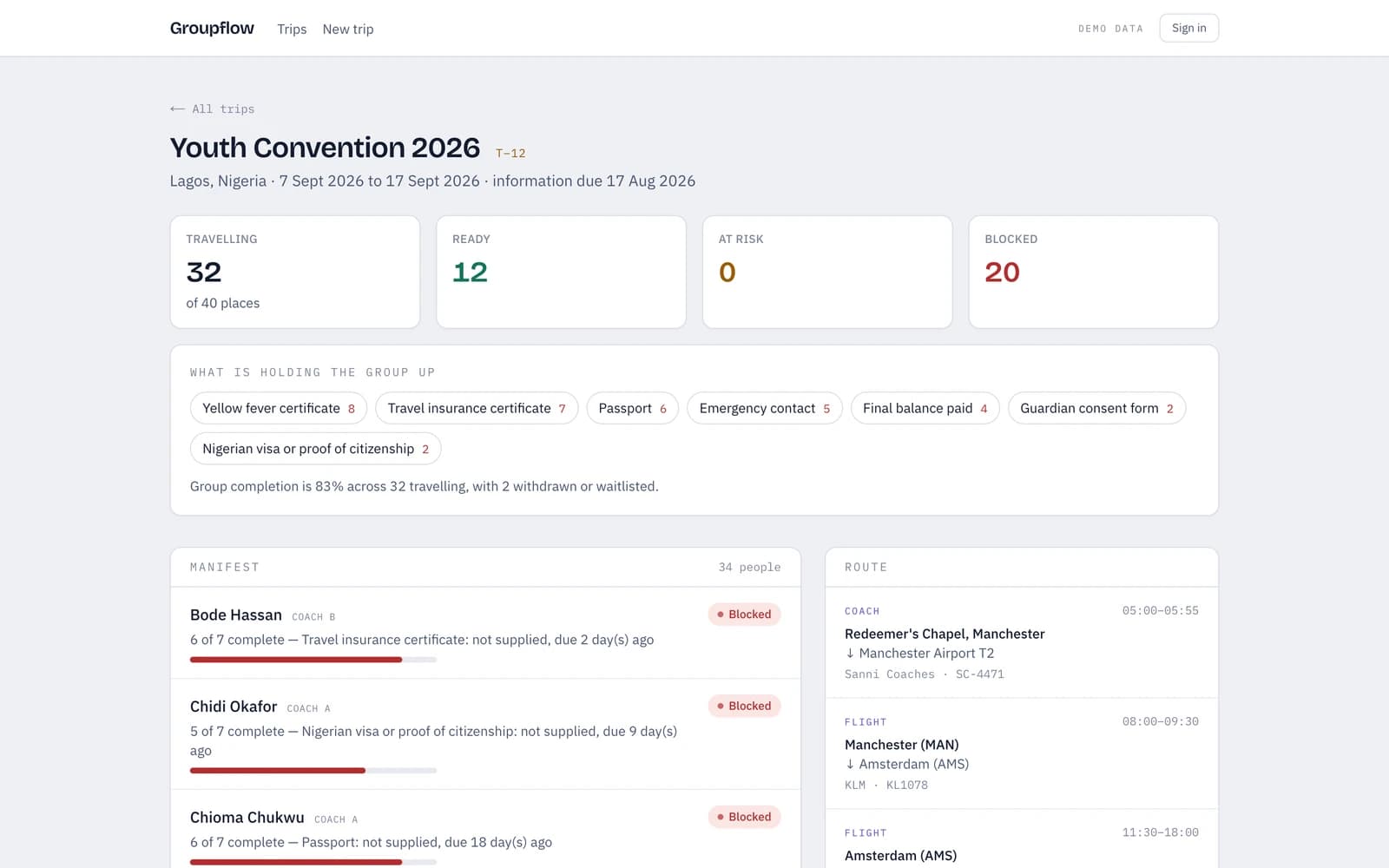Open the coach leg Redeemer's Chapel, Manchester
The height and width of the screenshot is (868, 1389).
pyautogui.click(x=1022, y=642)
